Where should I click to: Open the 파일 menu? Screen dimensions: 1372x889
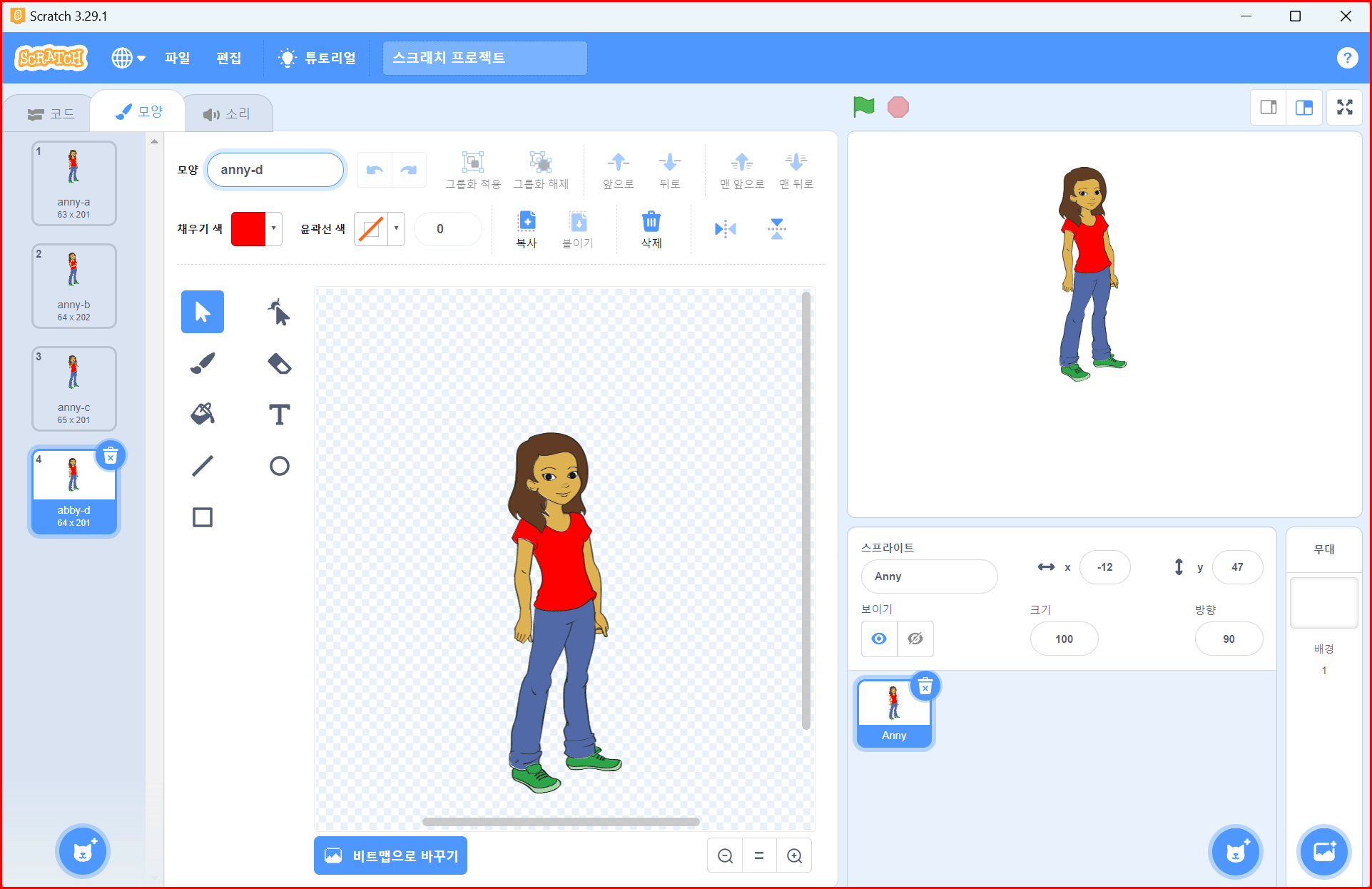(x=177, y=58)
